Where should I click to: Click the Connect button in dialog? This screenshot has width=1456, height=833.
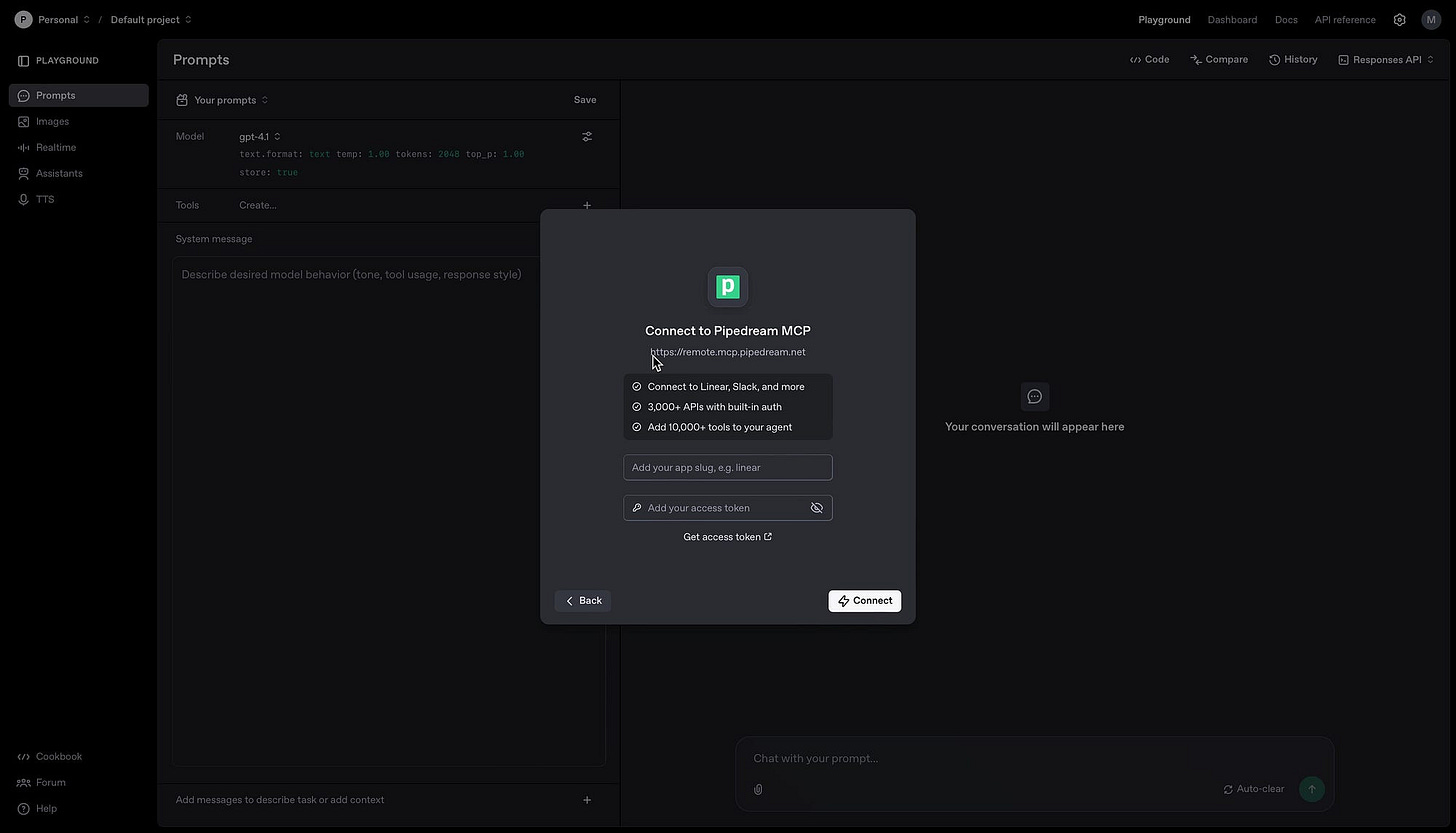[x=865, y=601]
